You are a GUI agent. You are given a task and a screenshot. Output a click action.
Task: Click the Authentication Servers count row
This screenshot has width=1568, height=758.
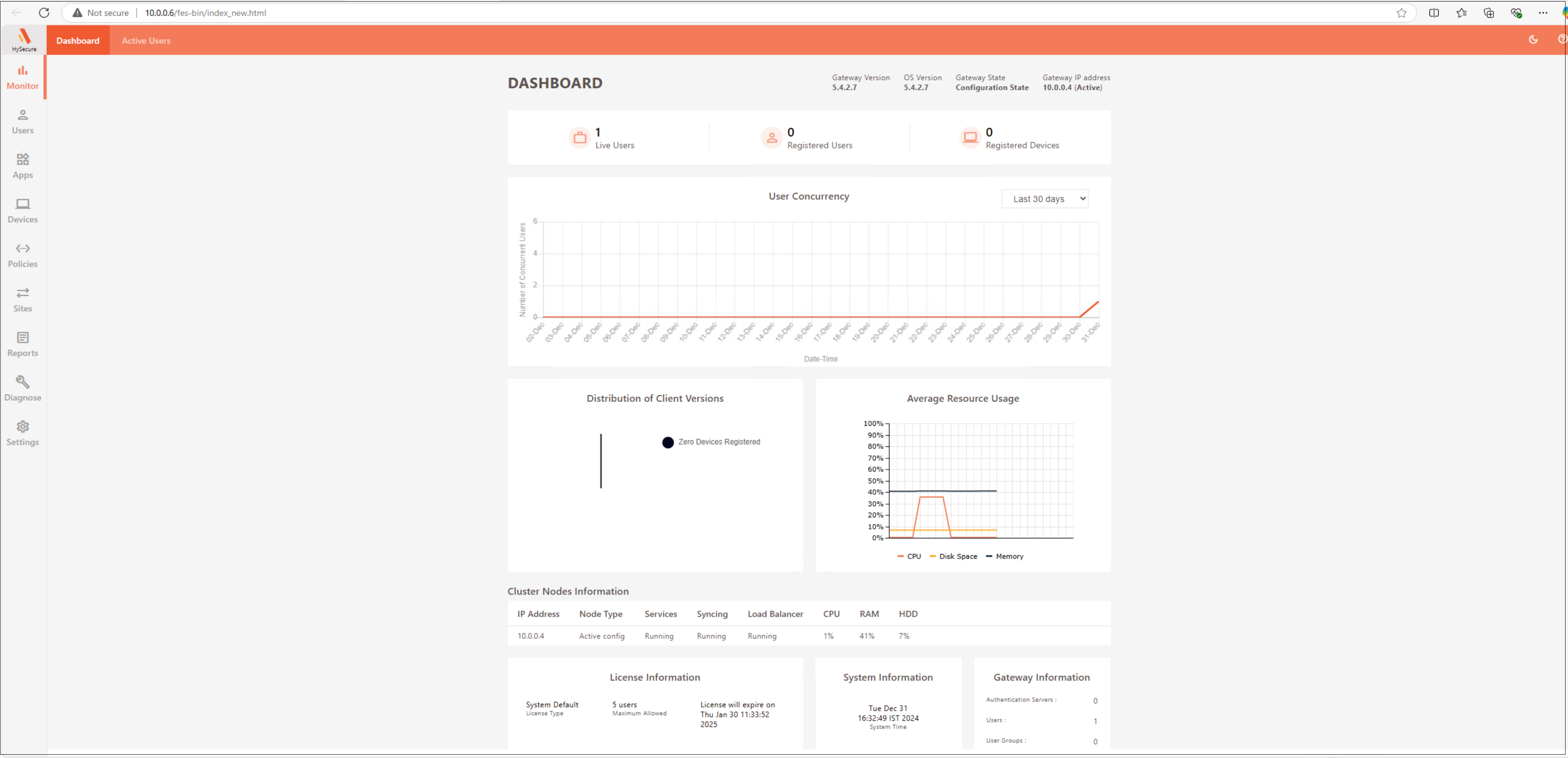[x=1042, y=700]
